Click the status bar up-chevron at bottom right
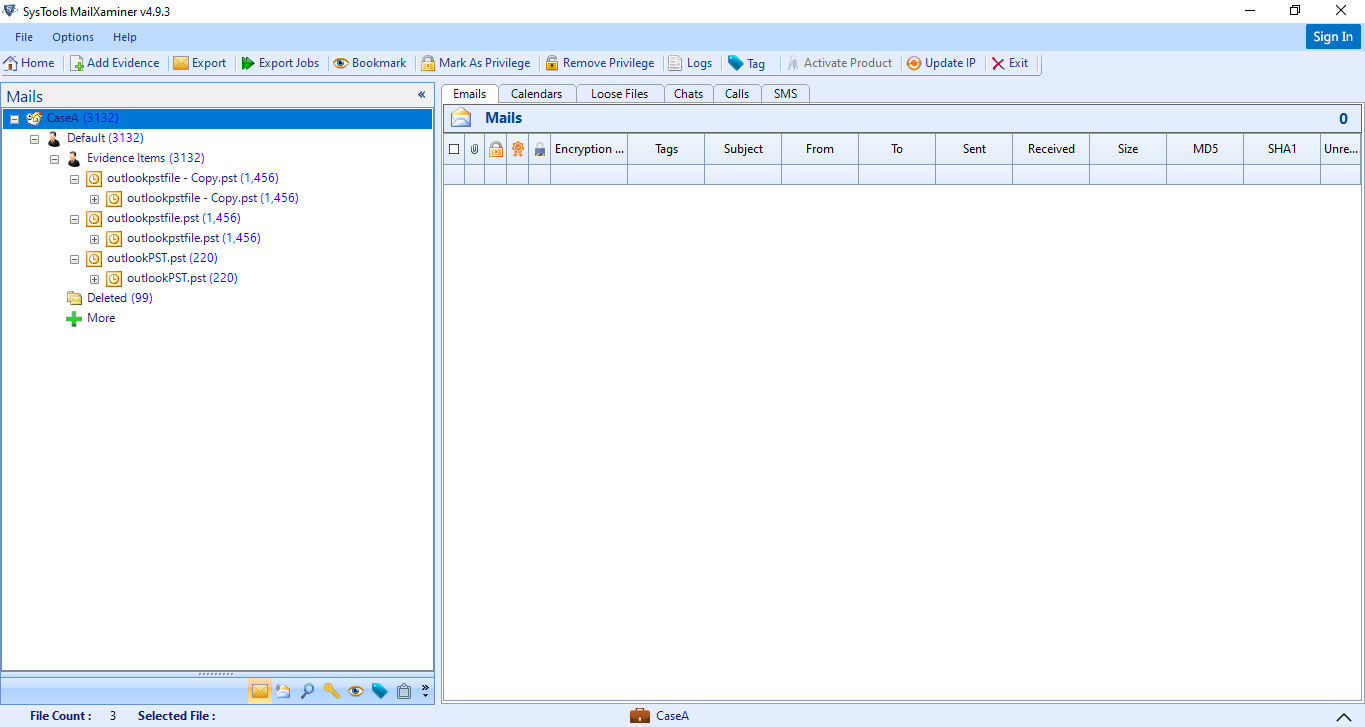Screen dimensions: 1365x727 pyautogui.click(x=1343, y=716)
